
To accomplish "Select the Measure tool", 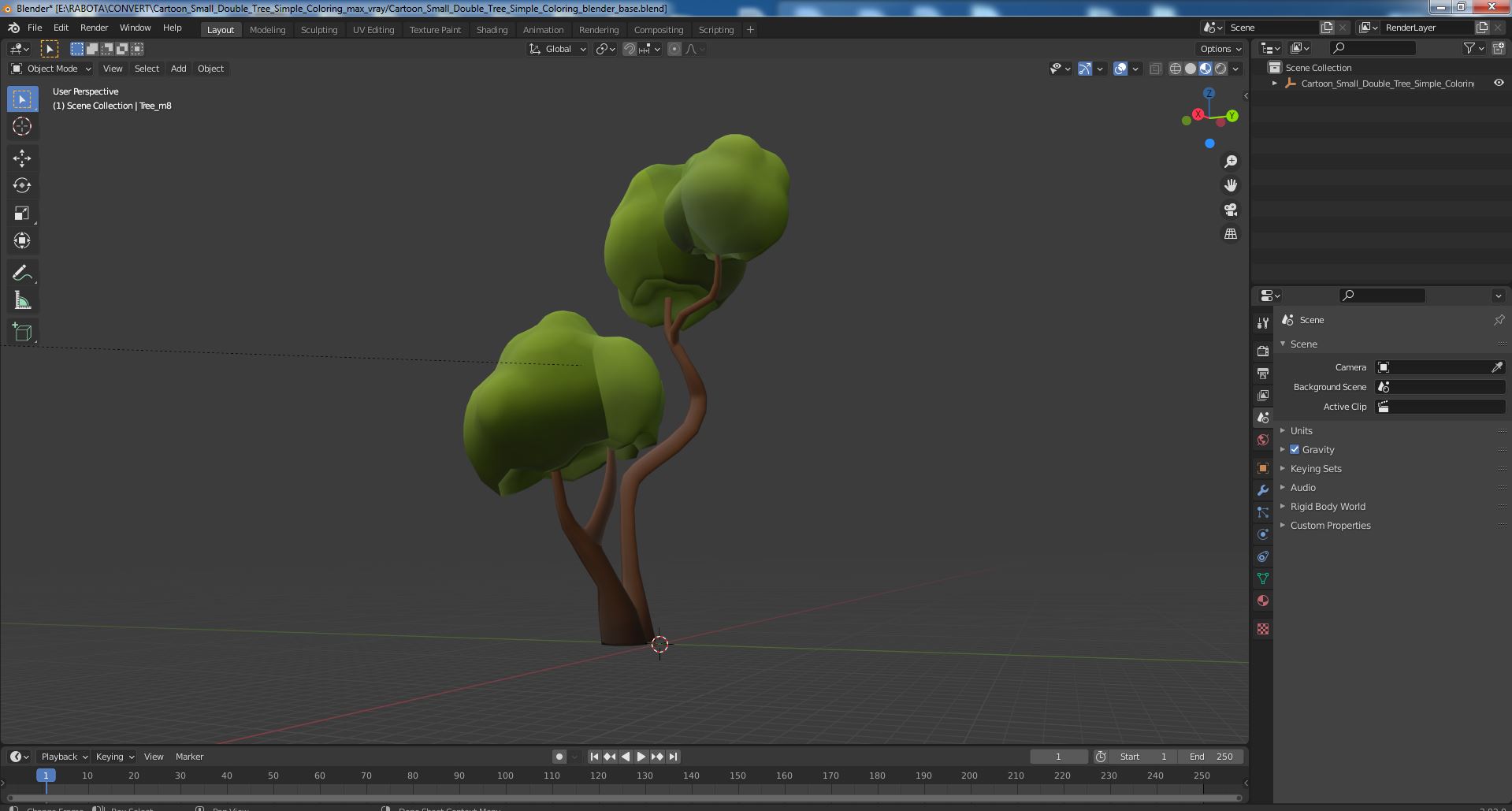I will pyautogui.click(x=22, y=300).
